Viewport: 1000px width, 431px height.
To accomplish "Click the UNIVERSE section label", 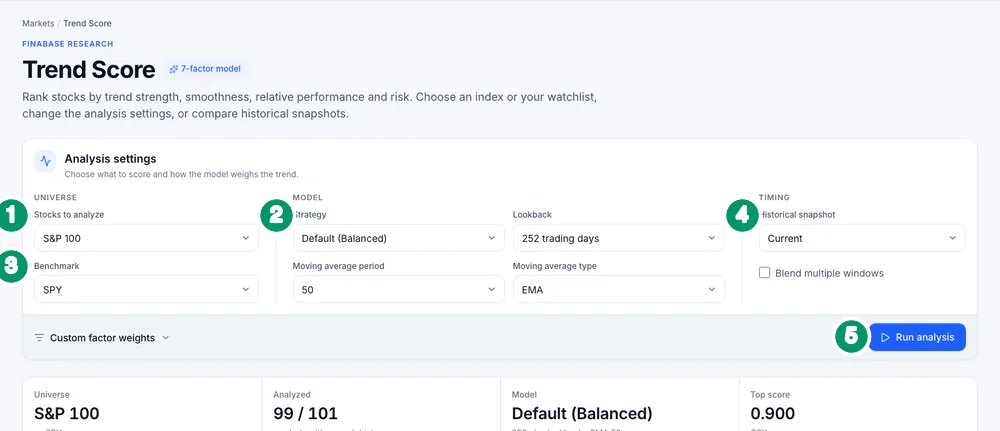I will pos(55,198).
